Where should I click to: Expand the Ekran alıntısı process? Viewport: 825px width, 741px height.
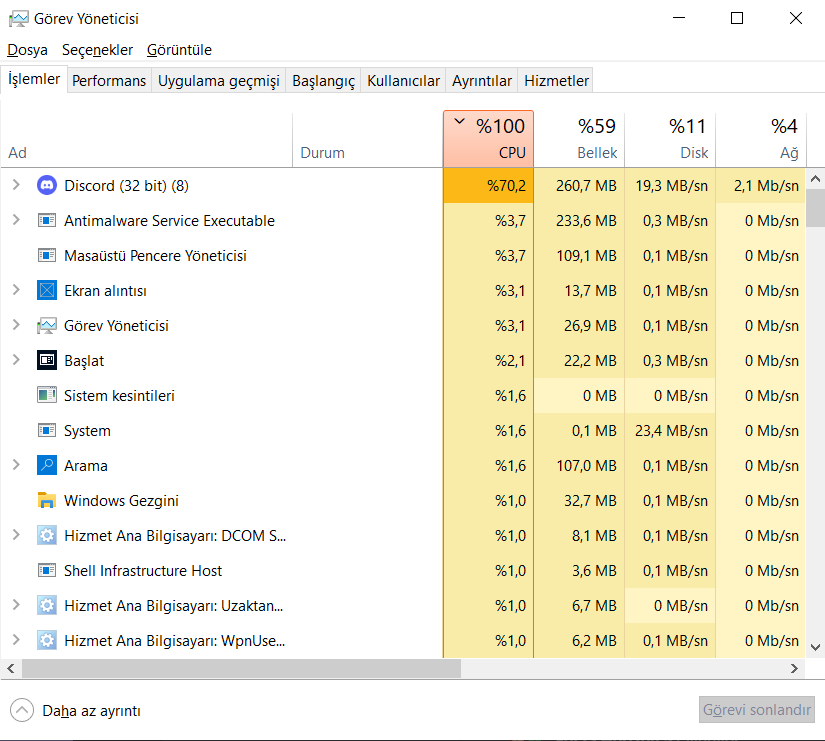(x=16, y=290)
